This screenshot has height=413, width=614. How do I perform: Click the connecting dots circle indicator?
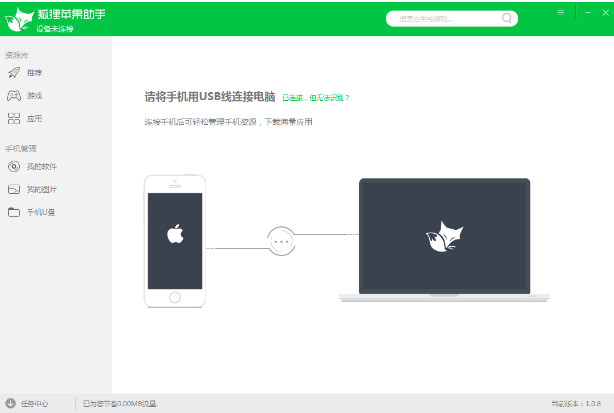[x=281, y=242]
